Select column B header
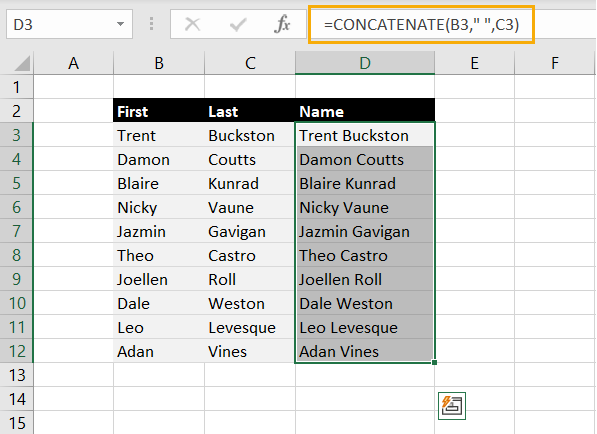This screenshot has width=597, height=434. 159,63
